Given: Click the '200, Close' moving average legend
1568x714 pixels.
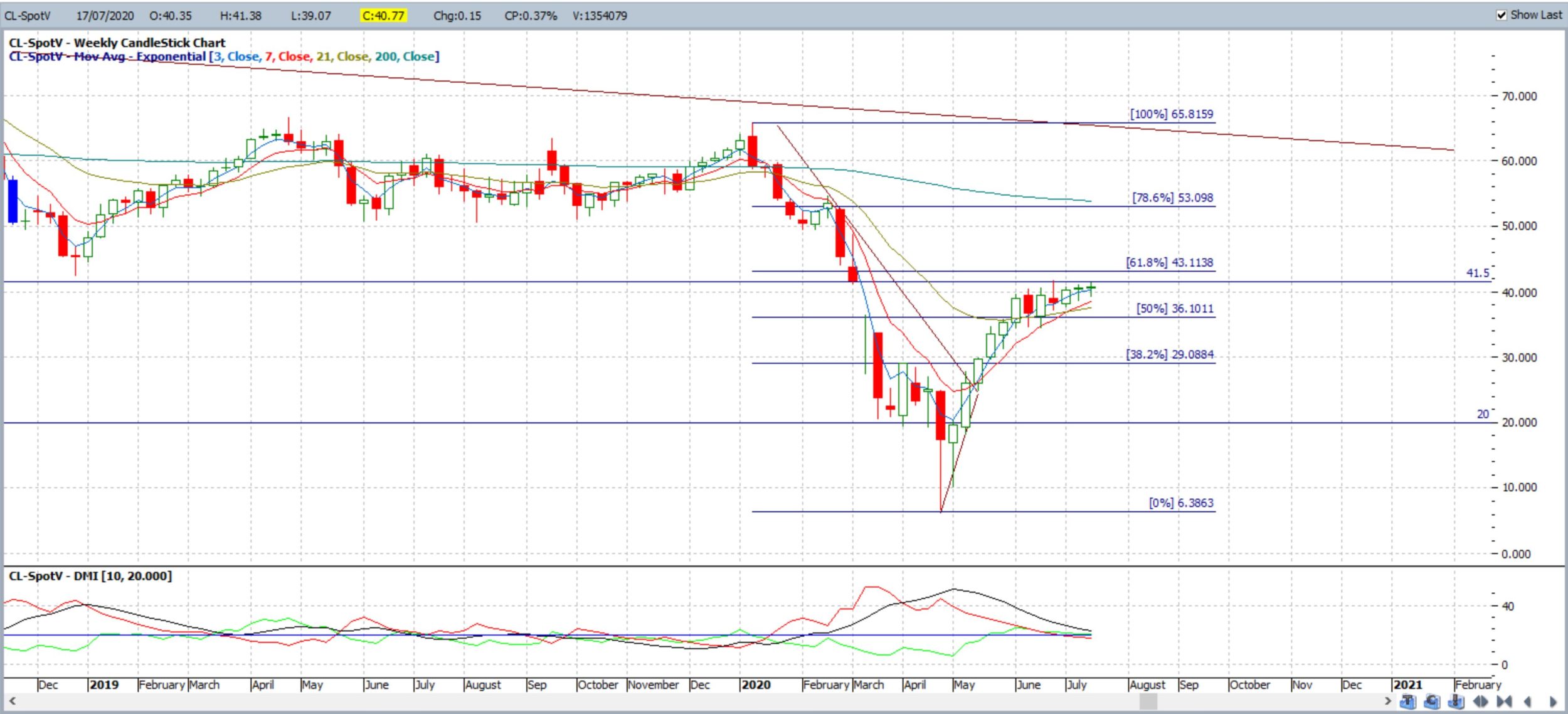Looking at the screenshot, I should click(x=405, y=56).
